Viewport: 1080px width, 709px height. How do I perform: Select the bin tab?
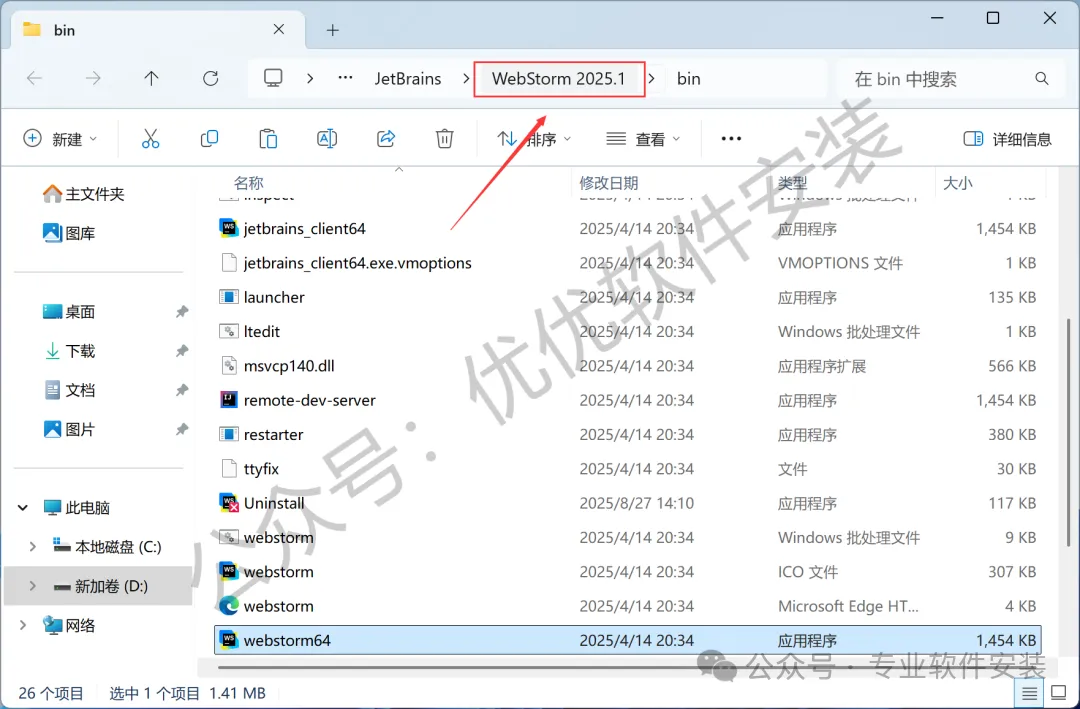(158, 30)
